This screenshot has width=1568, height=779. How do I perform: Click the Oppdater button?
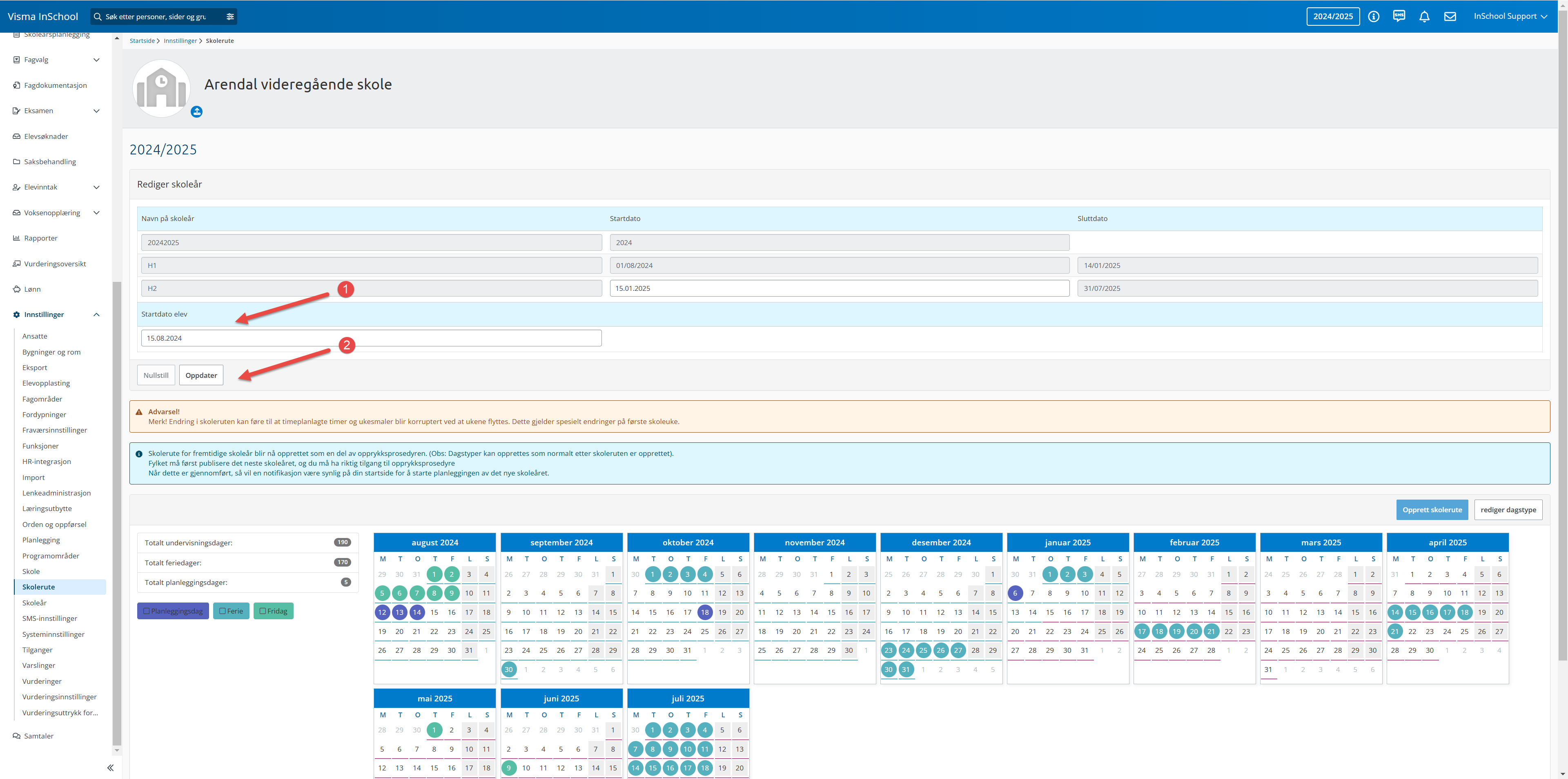tap(201, 375)
